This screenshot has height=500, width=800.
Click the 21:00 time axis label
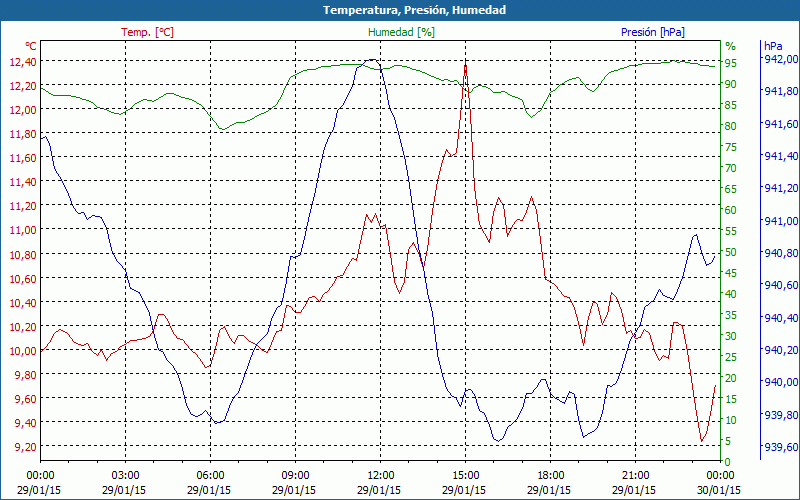tap(636, 476)
